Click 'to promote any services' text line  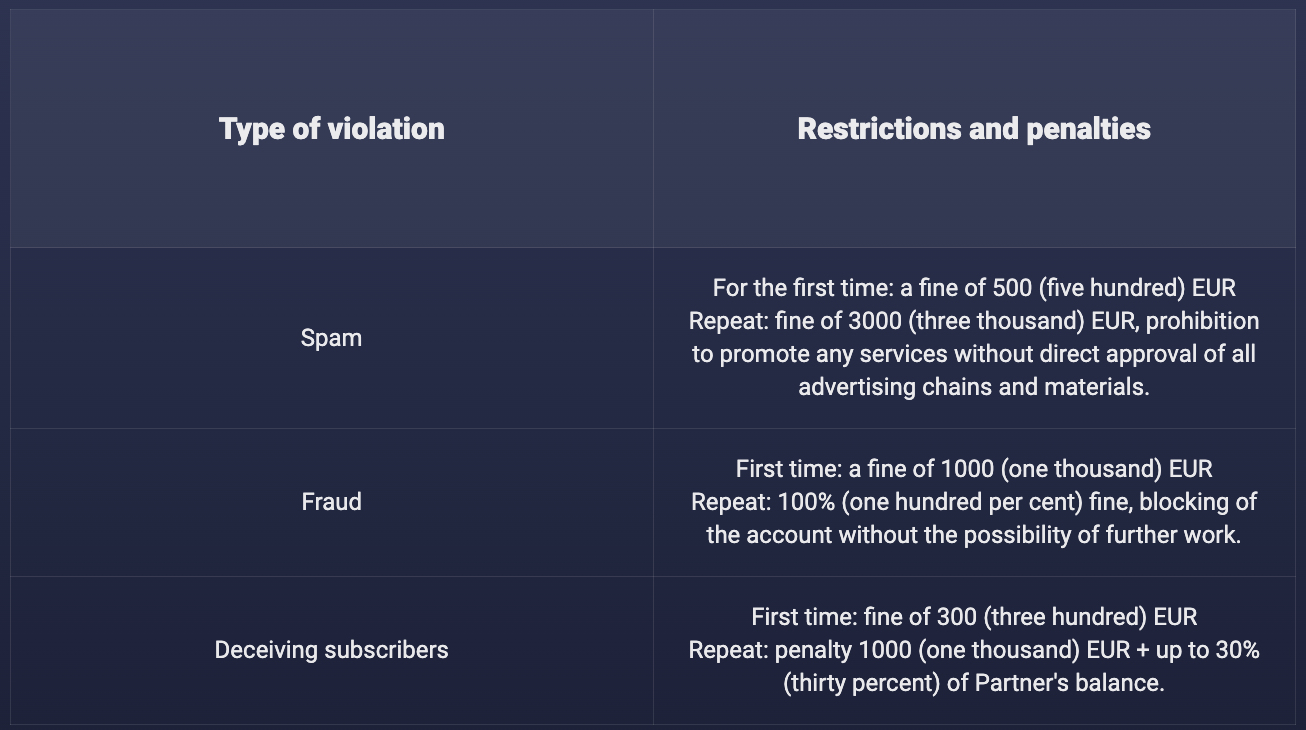pos(974,354)
